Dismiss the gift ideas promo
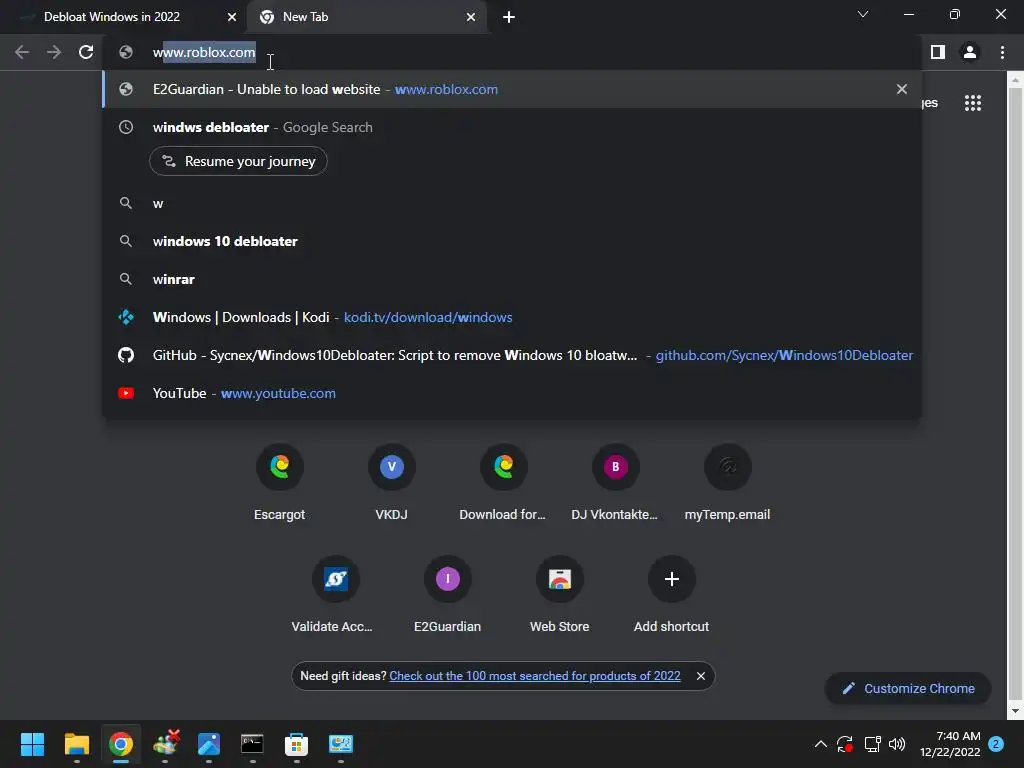The height and width of the screenshot is (768, 1024). [701, 676]
